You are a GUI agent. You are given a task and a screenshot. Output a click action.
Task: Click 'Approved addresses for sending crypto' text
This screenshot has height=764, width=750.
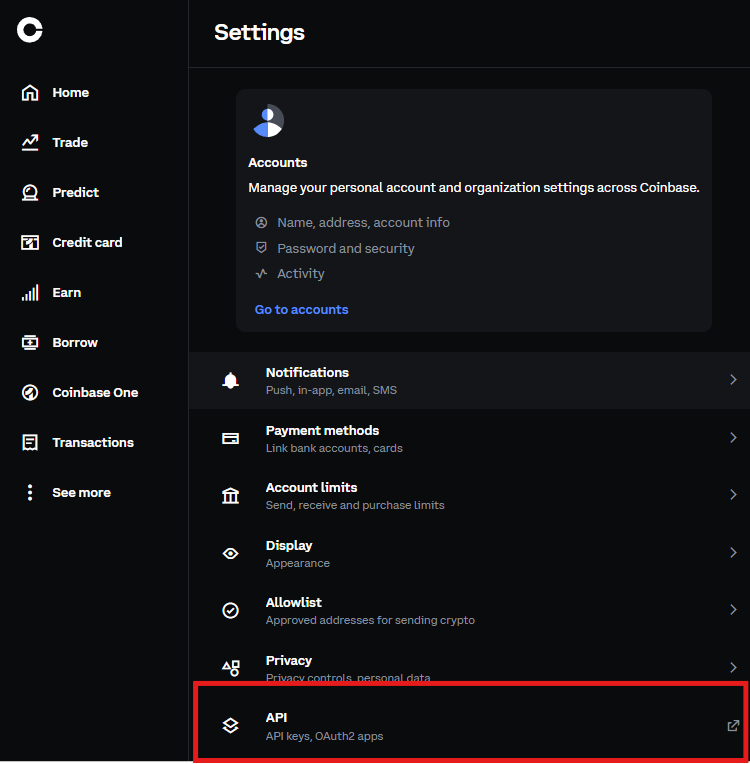coord(370,620)
